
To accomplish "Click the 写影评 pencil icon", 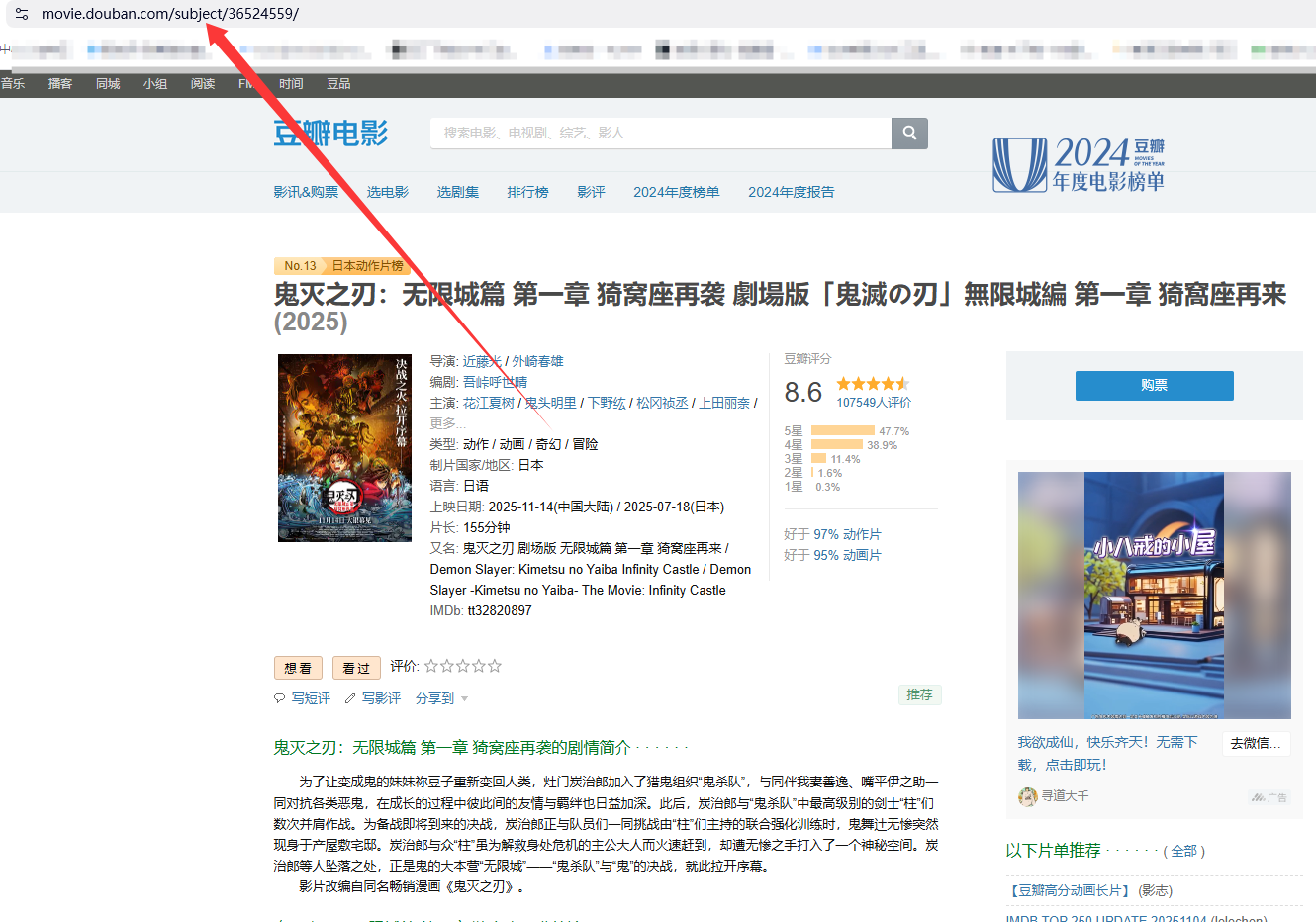I will point(349,698).
